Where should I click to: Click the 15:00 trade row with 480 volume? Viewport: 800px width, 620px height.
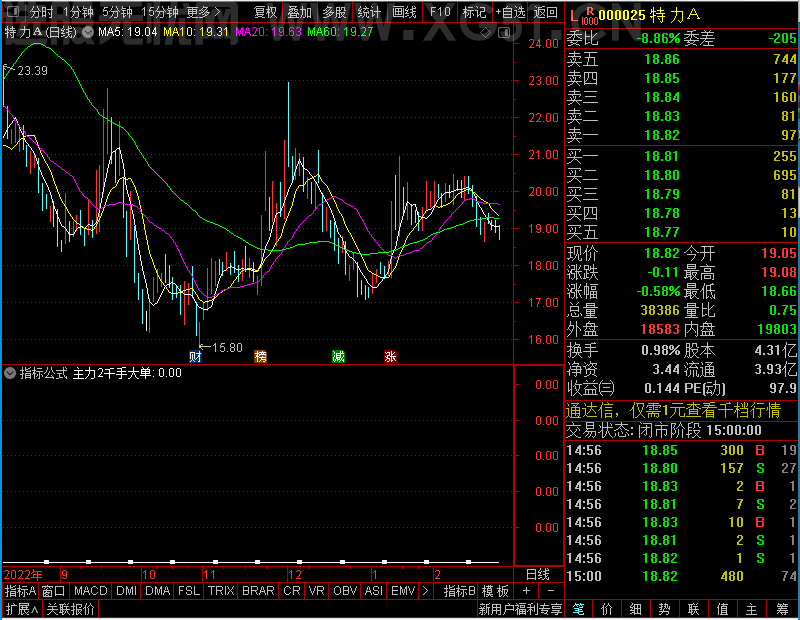coord(682,577)
